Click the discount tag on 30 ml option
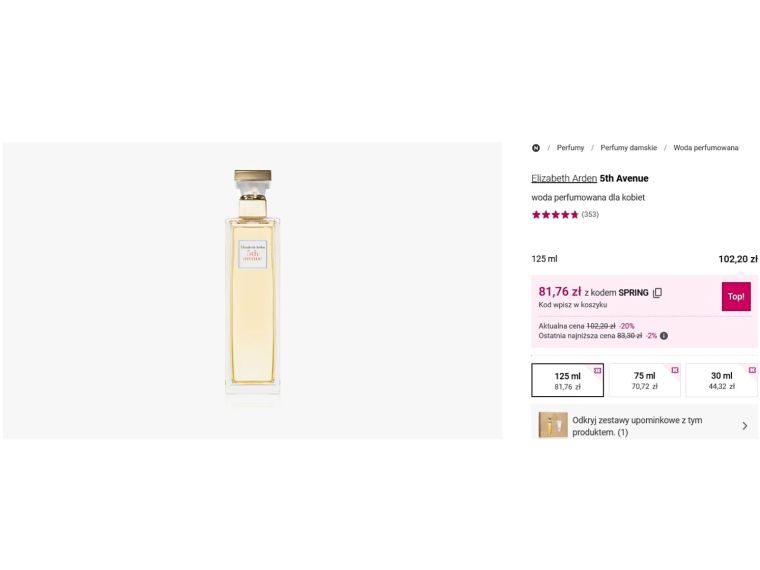 pyautogui.click(x=752, y=370)
